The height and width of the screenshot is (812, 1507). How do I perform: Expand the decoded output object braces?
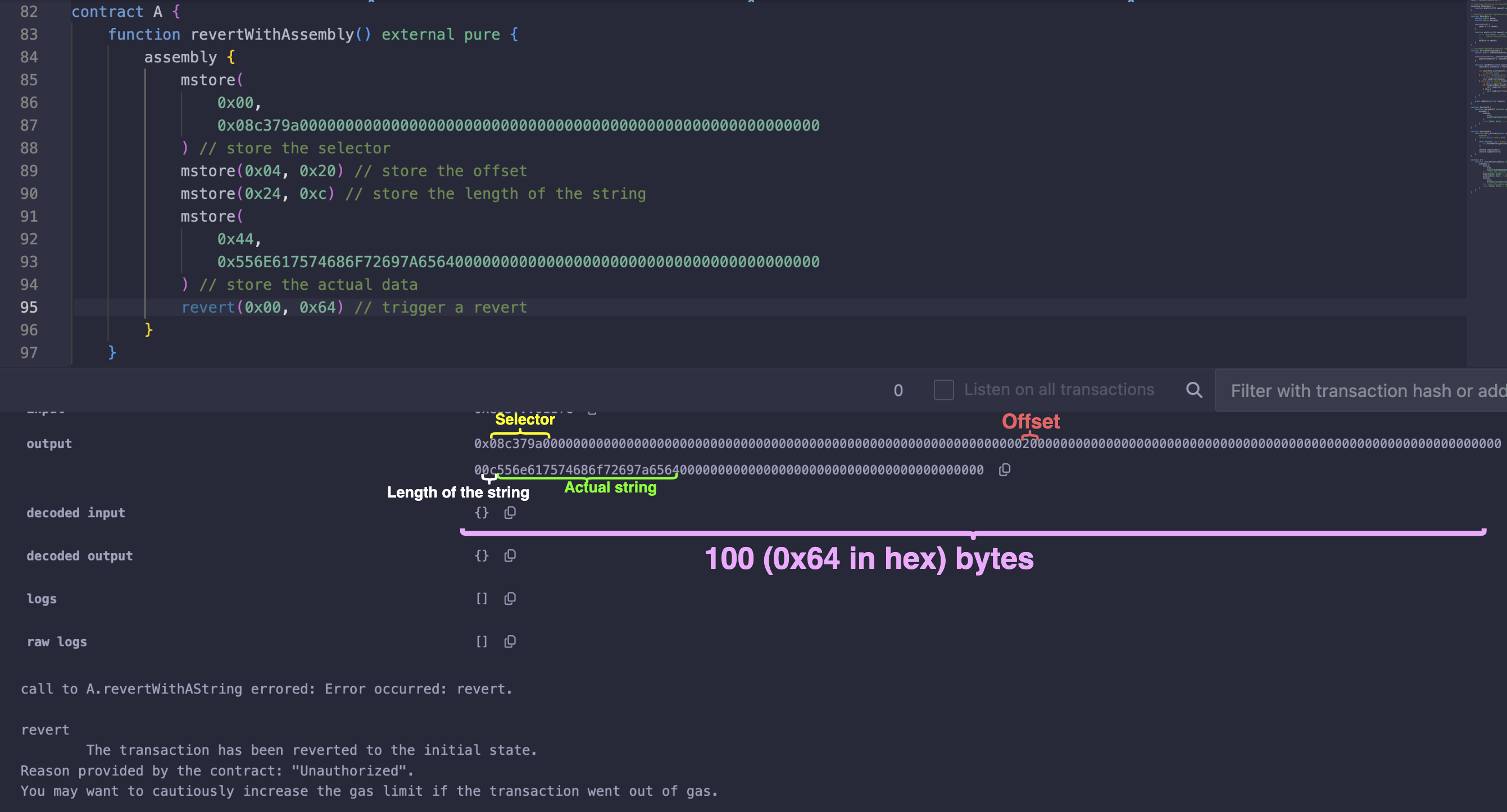482,555
